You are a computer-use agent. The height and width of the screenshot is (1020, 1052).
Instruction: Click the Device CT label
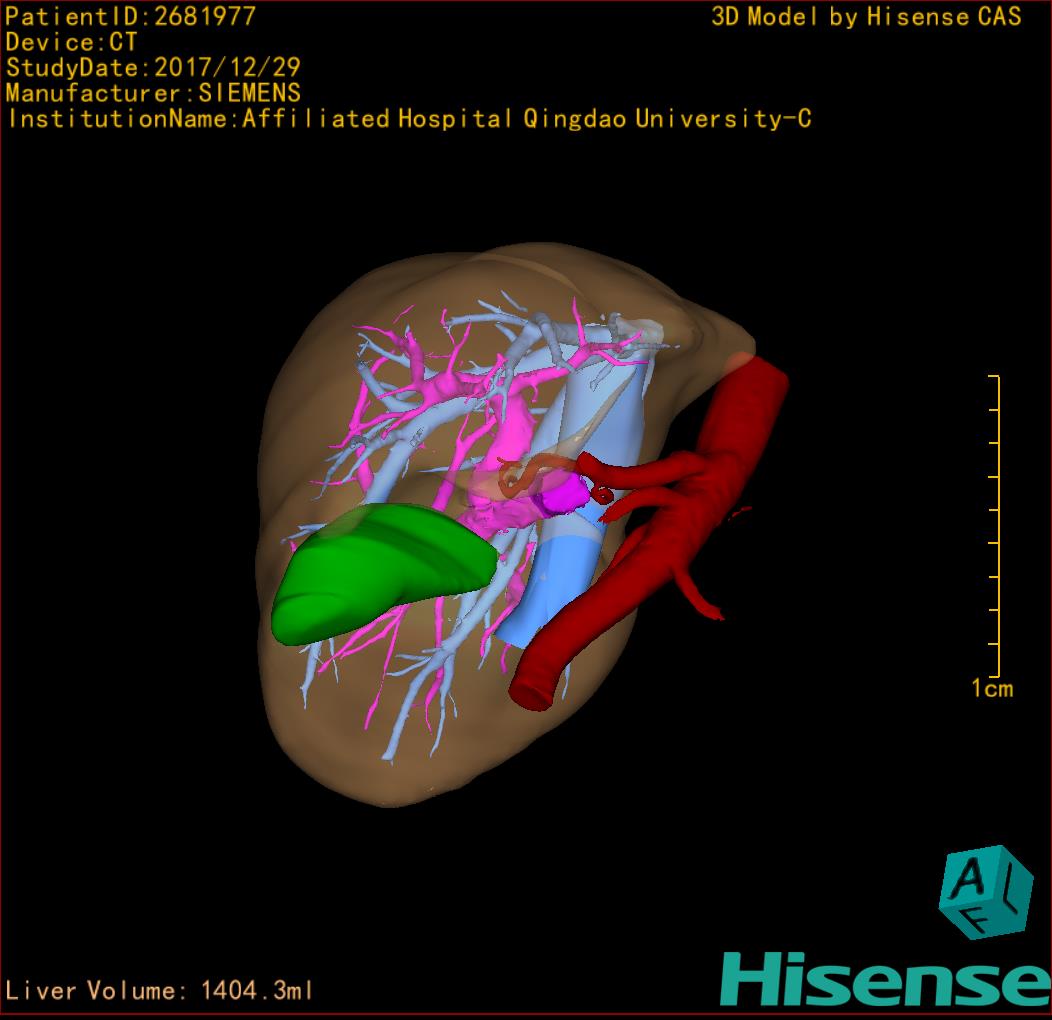pos(71,42)
